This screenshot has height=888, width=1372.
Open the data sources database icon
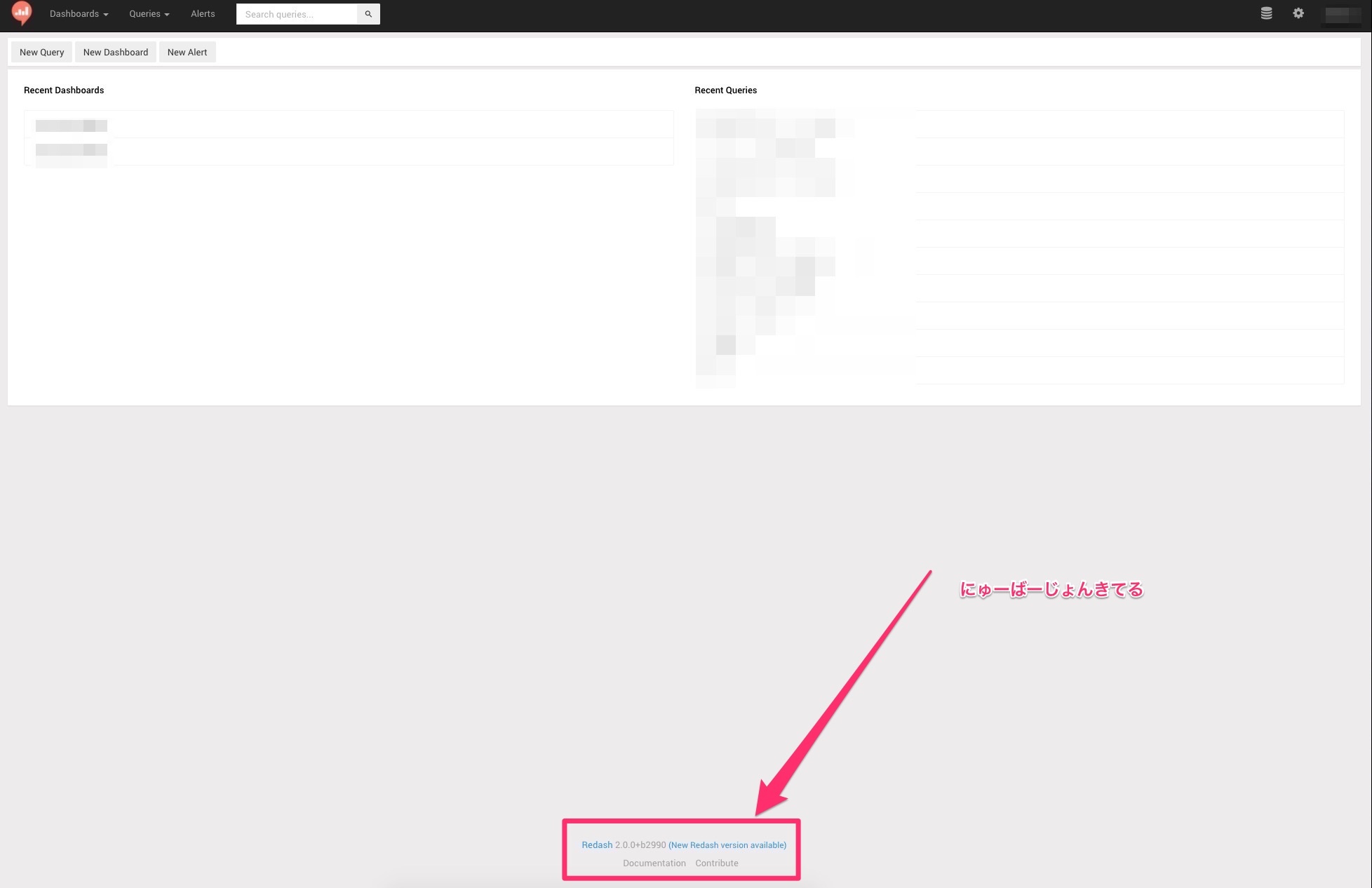click(x=1266, y=13)
